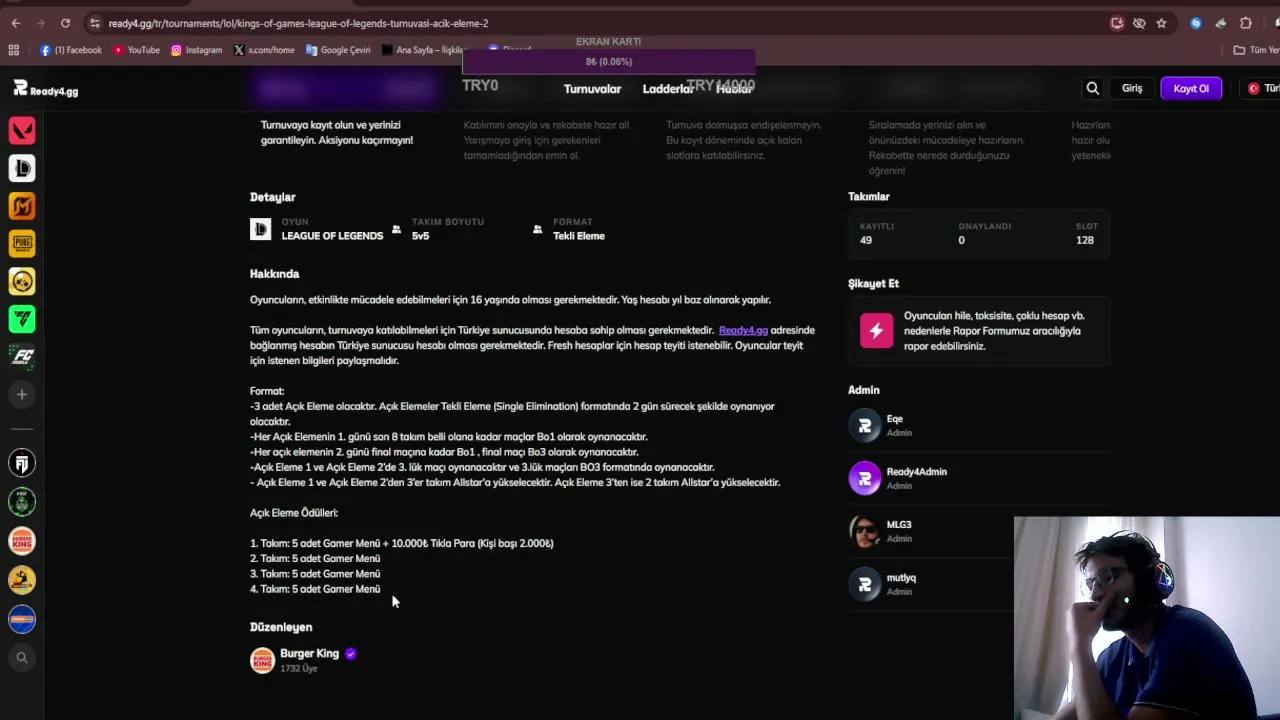Open admin MLG3 profile
This screenshot has height=720, width=1280.
[899, 525]
